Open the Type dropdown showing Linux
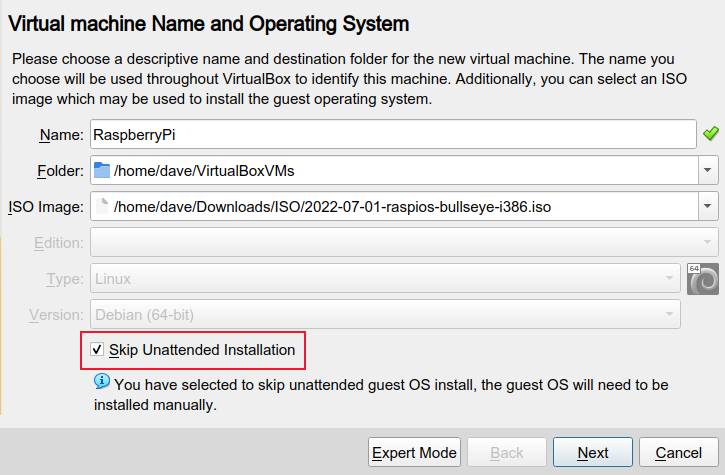Screen dimensions: 725x475 pyautogui.click(x=385, y=278)
